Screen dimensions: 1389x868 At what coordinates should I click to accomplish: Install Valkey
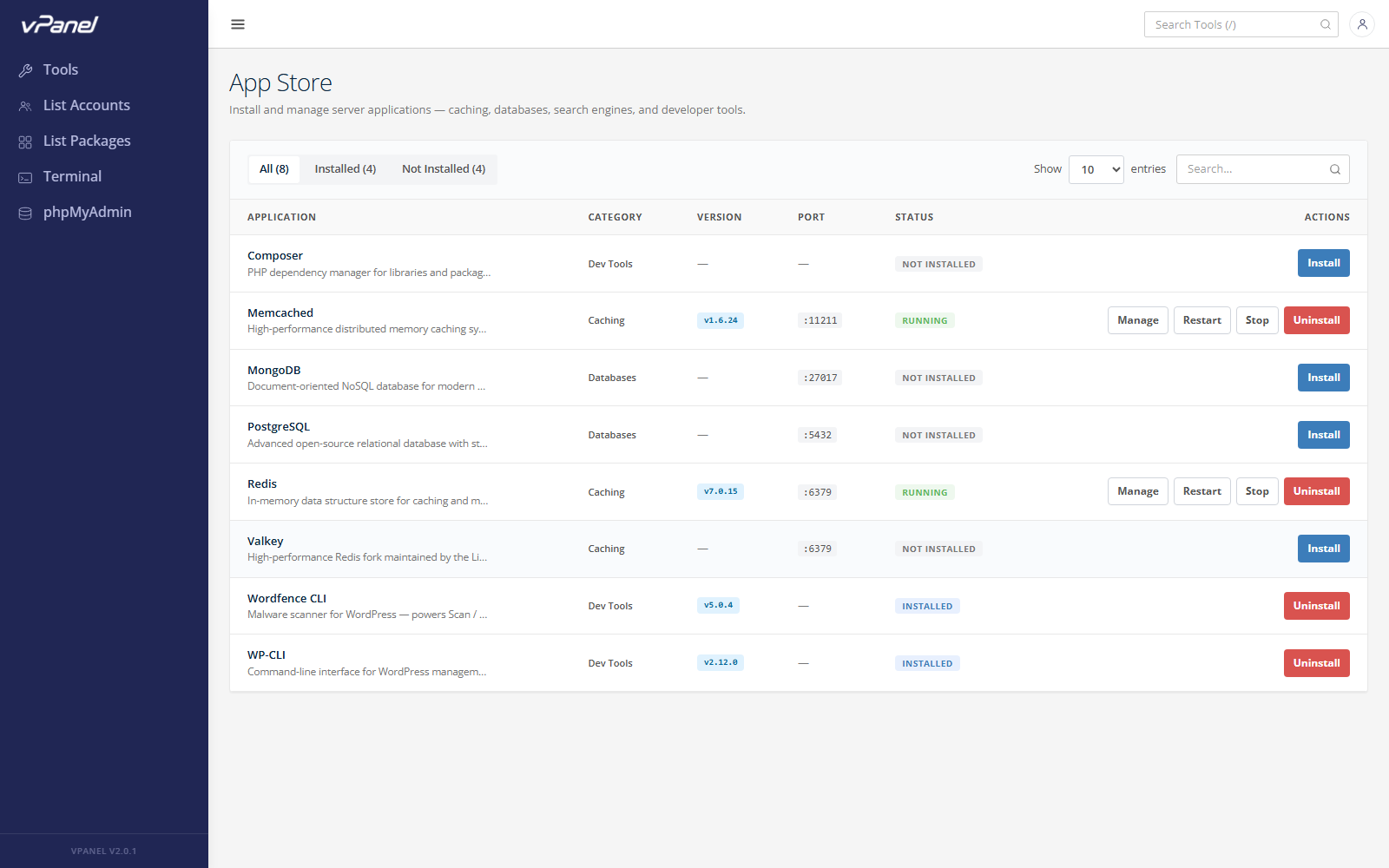click(1324, 549)
